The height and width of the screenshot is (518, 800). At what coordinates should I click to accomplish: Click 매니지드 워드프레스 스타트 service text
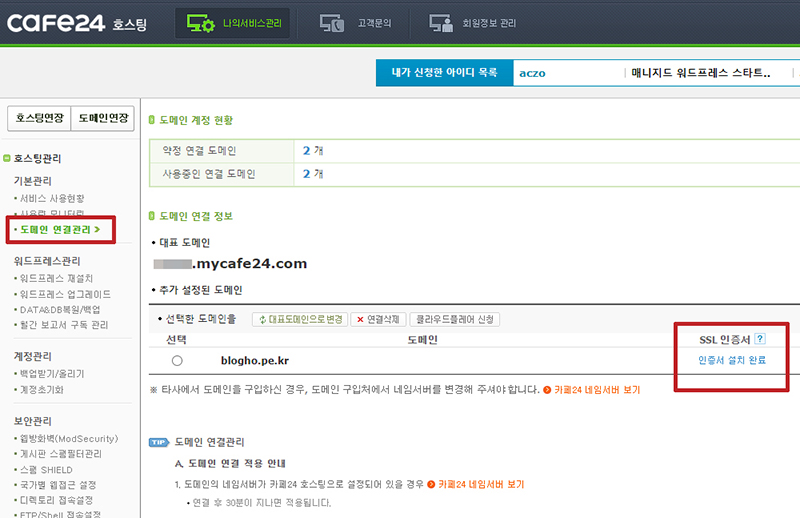[x=701, y=72]
